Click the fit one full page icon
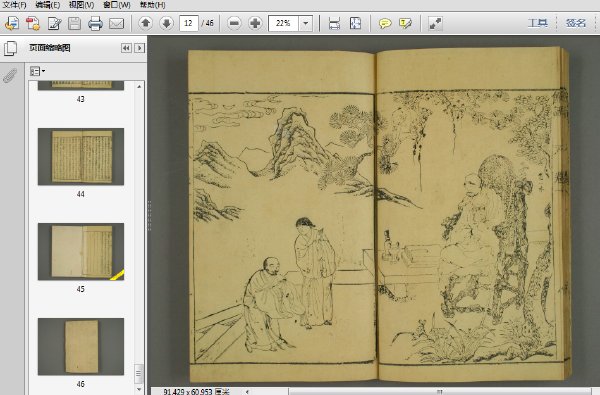The height and width of the screenshot is (395, 600). pyautogui.click(x=355, y=23)
